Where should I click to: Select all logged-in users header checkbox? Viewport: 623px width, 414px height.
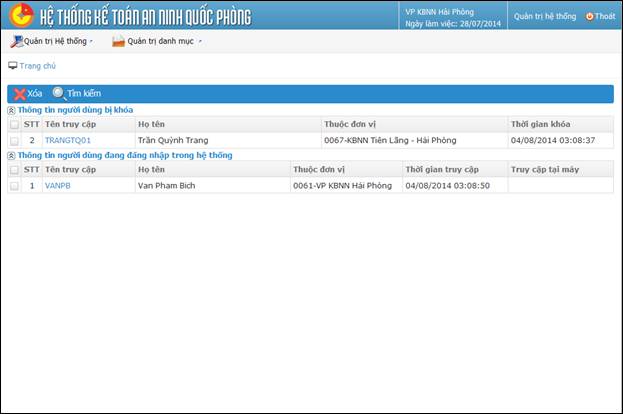(x=14, y=170)
